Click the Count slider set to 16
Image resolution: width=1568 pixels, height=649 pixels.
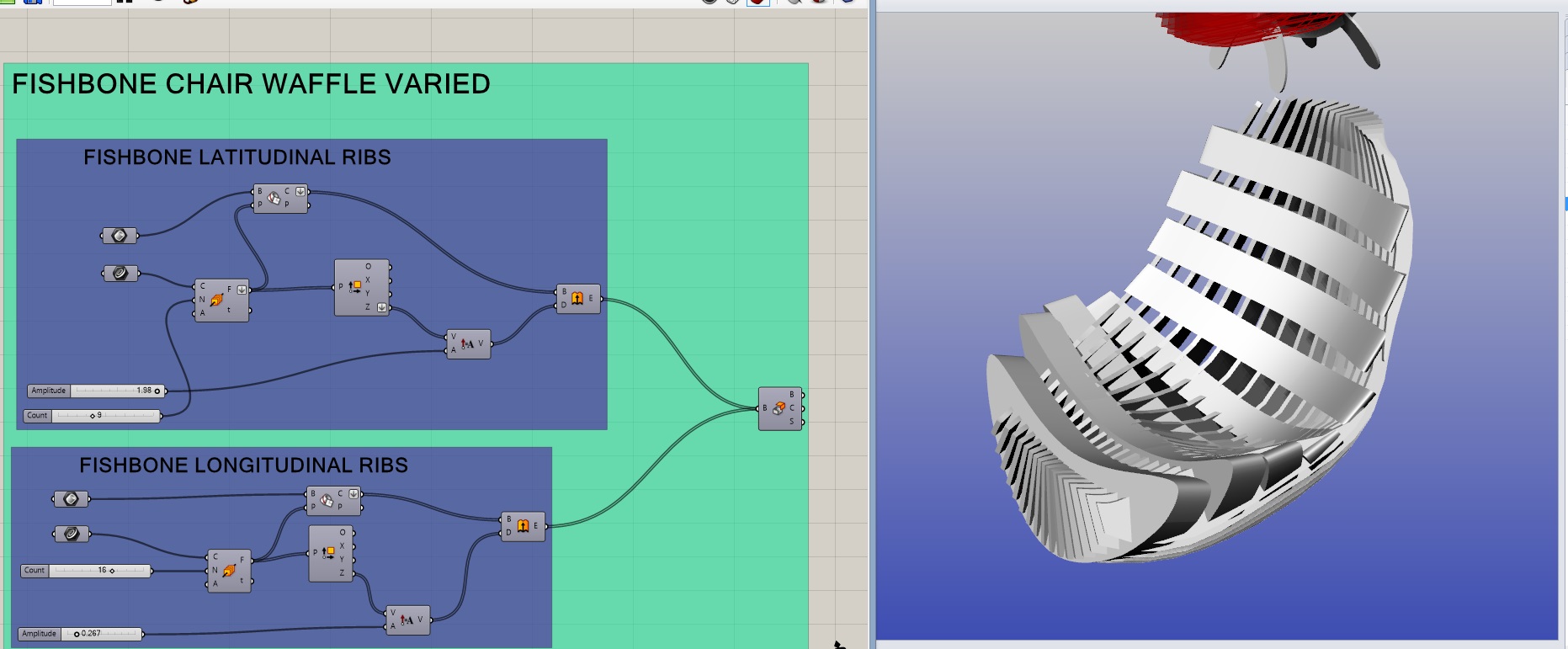(x=99, y=571)
